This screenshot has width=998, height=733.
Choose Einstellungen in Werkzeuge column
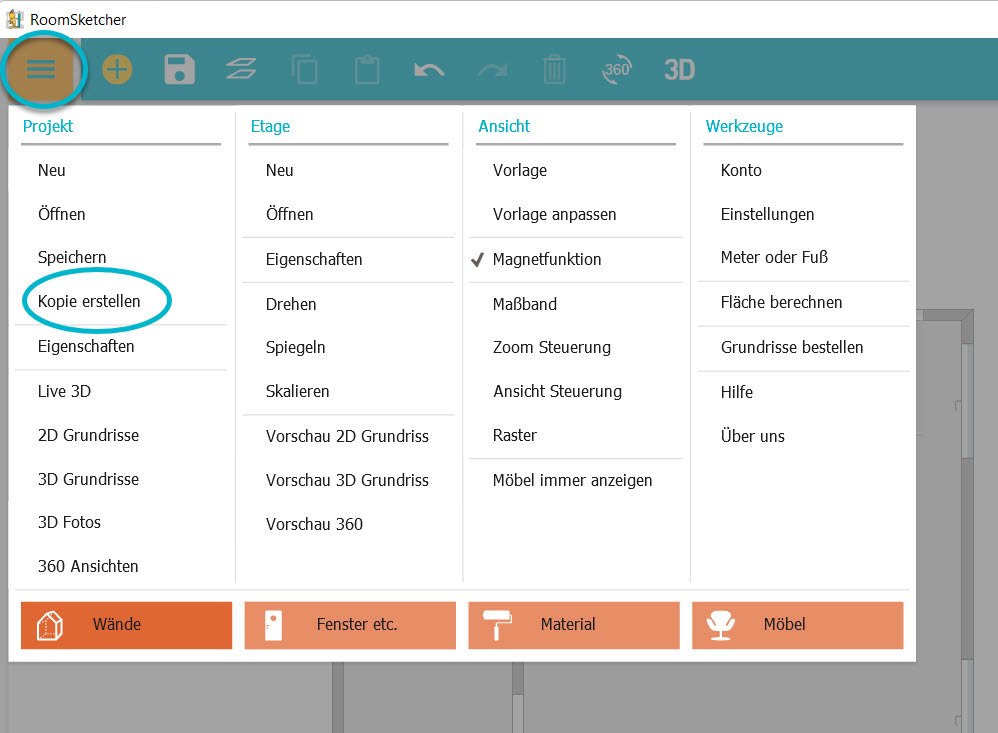point(767,214)
